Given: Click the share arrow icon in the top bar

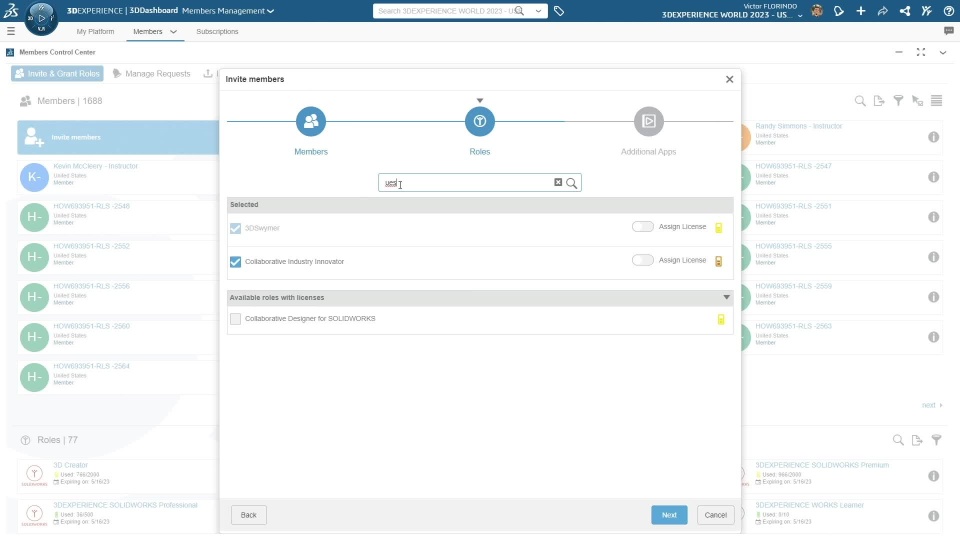Looking at the screenshot, I should click(882, 11).
